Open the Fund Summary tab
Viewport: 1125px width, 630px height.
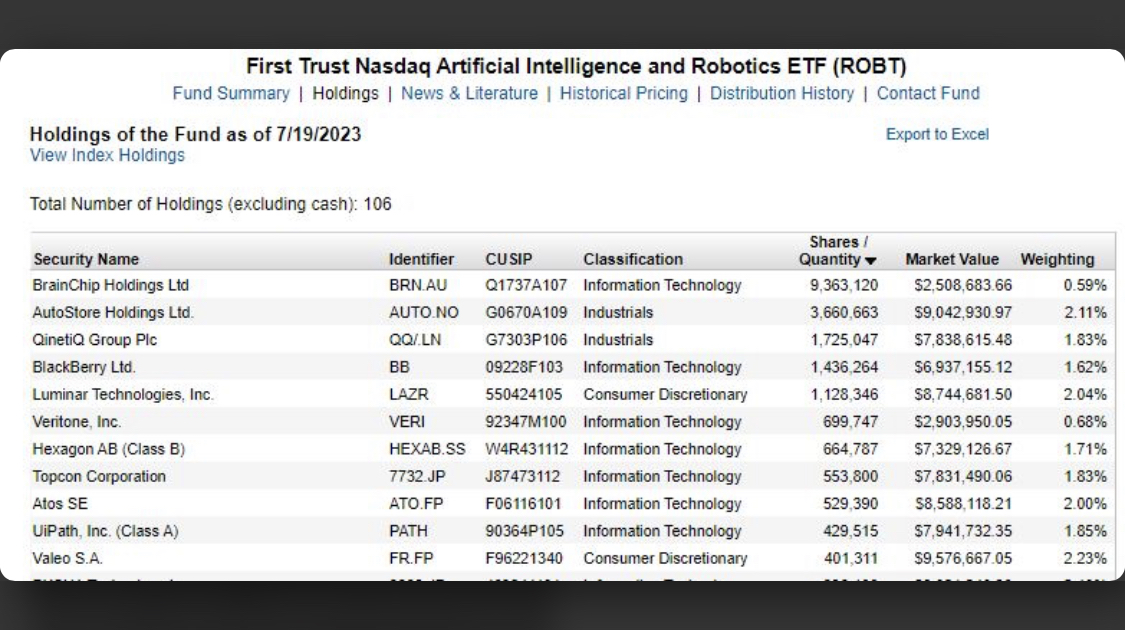click(230, 94)
